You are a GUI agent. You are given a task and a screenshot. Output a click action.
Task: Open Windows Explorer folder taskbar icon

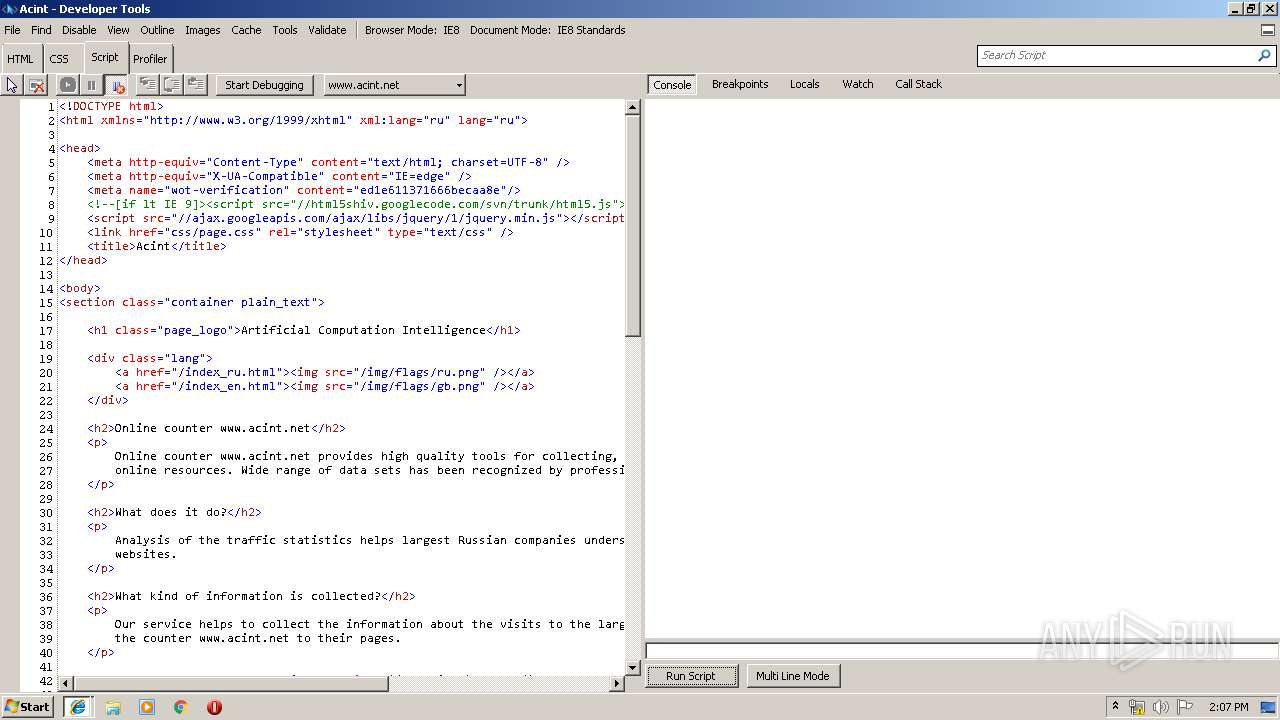[x=113, y=707]
